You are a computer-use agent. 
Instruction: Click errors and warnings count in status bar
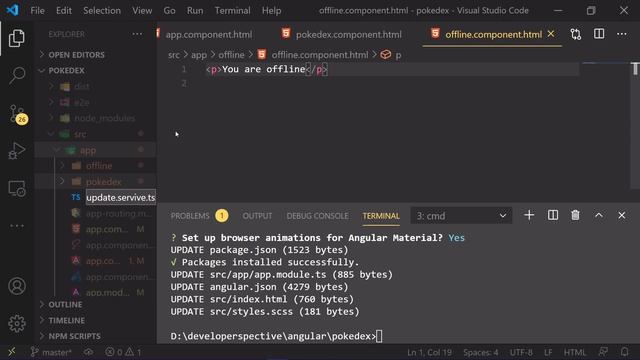pos(123,352)
